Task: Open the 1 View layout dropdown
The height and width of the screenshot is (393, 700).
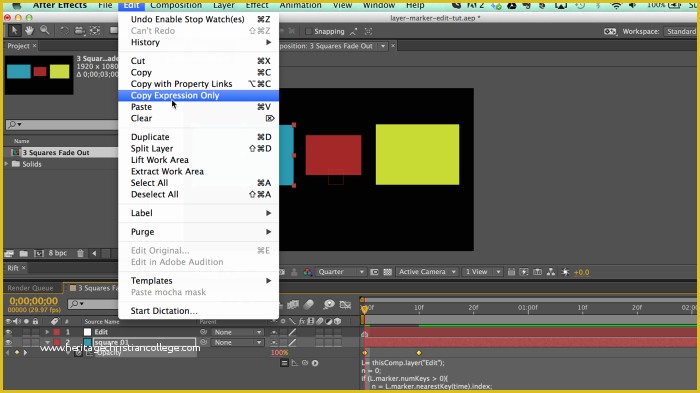Action: pos(482,272)
